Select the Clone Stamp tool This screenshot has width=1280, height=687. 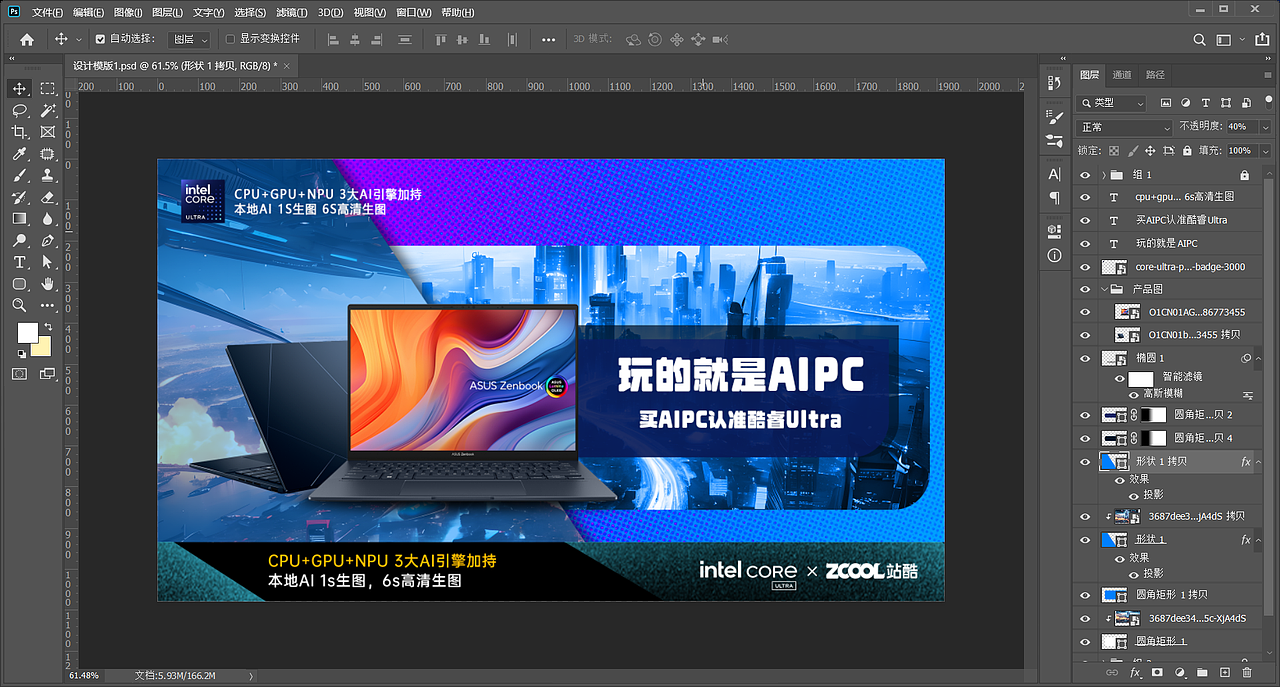pos(47,175)
